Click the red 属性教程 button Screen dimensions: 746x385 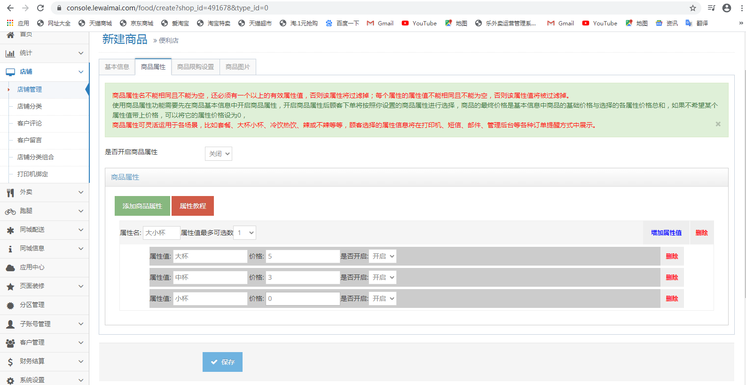[x=193, y=206]
